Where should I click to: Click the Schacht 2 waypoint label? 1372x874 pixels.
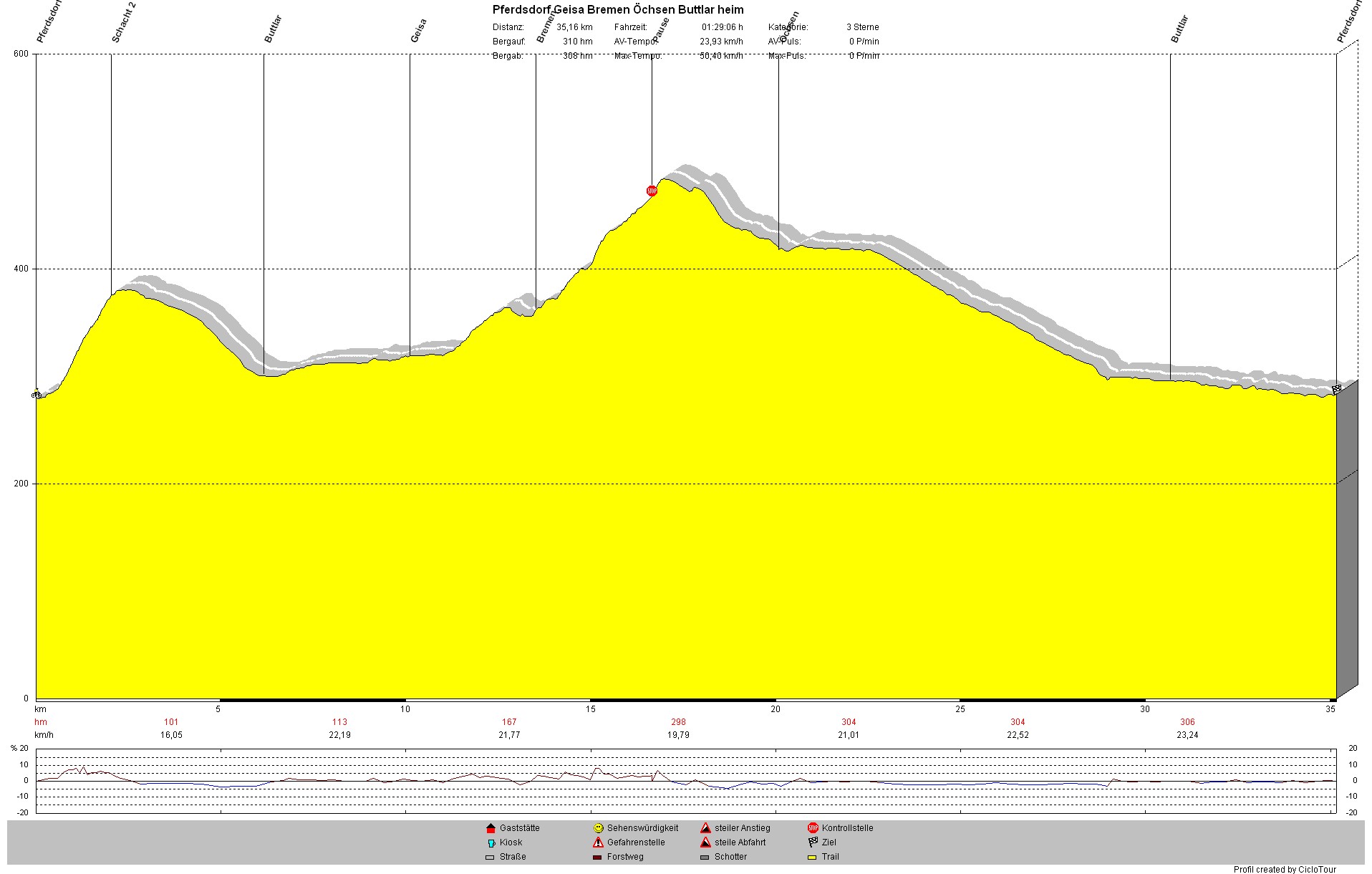click(123, 23)
